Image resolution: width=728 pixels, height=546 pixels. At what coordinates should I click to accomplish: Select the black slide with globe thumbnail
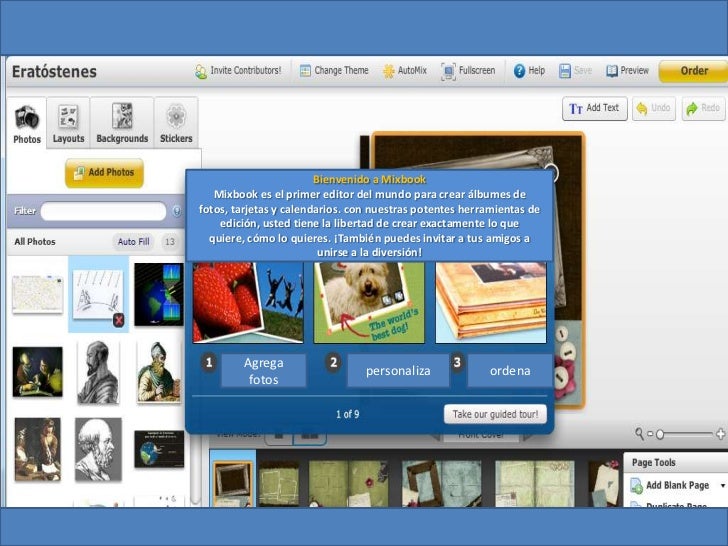[159, 449]
